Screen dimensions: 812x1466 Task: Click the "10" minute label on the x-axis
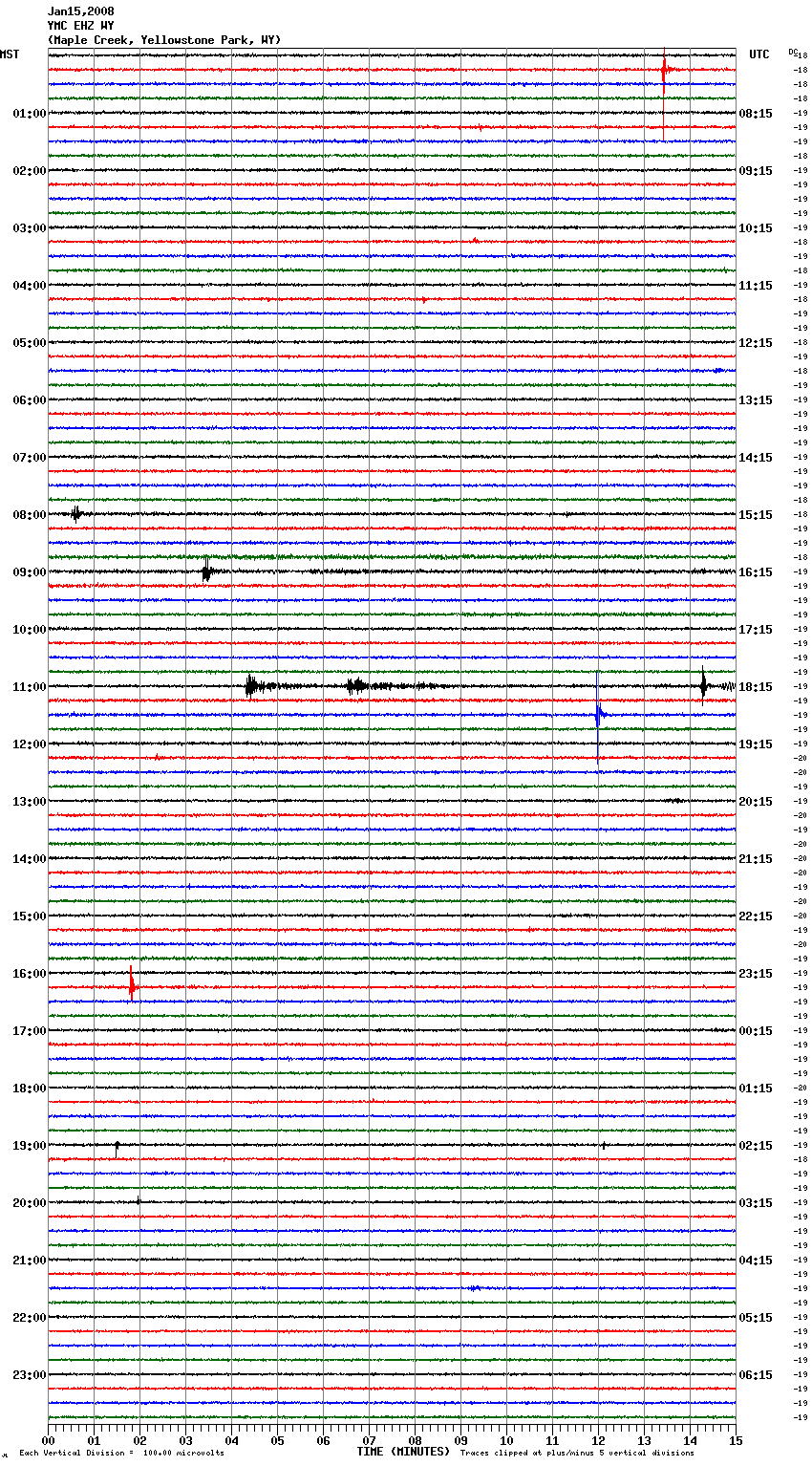506,1440
